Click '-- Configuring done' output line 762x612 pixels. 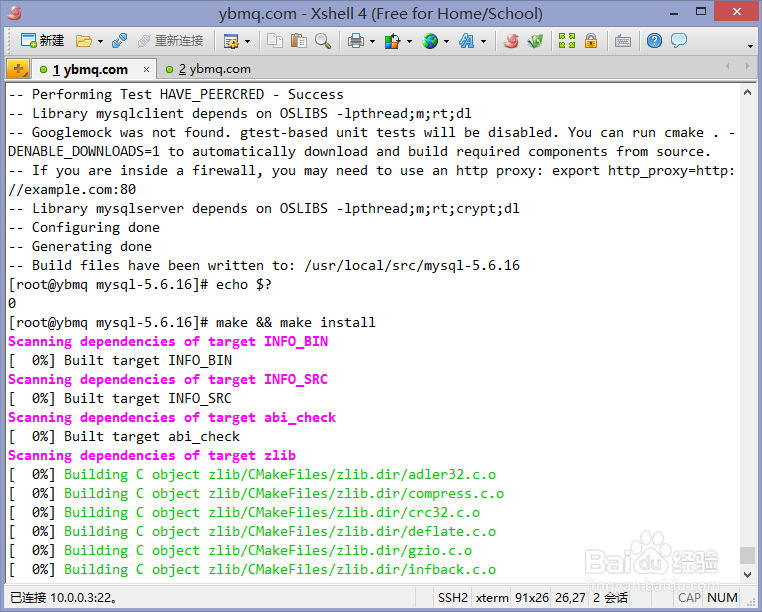[x=84, y=227]
